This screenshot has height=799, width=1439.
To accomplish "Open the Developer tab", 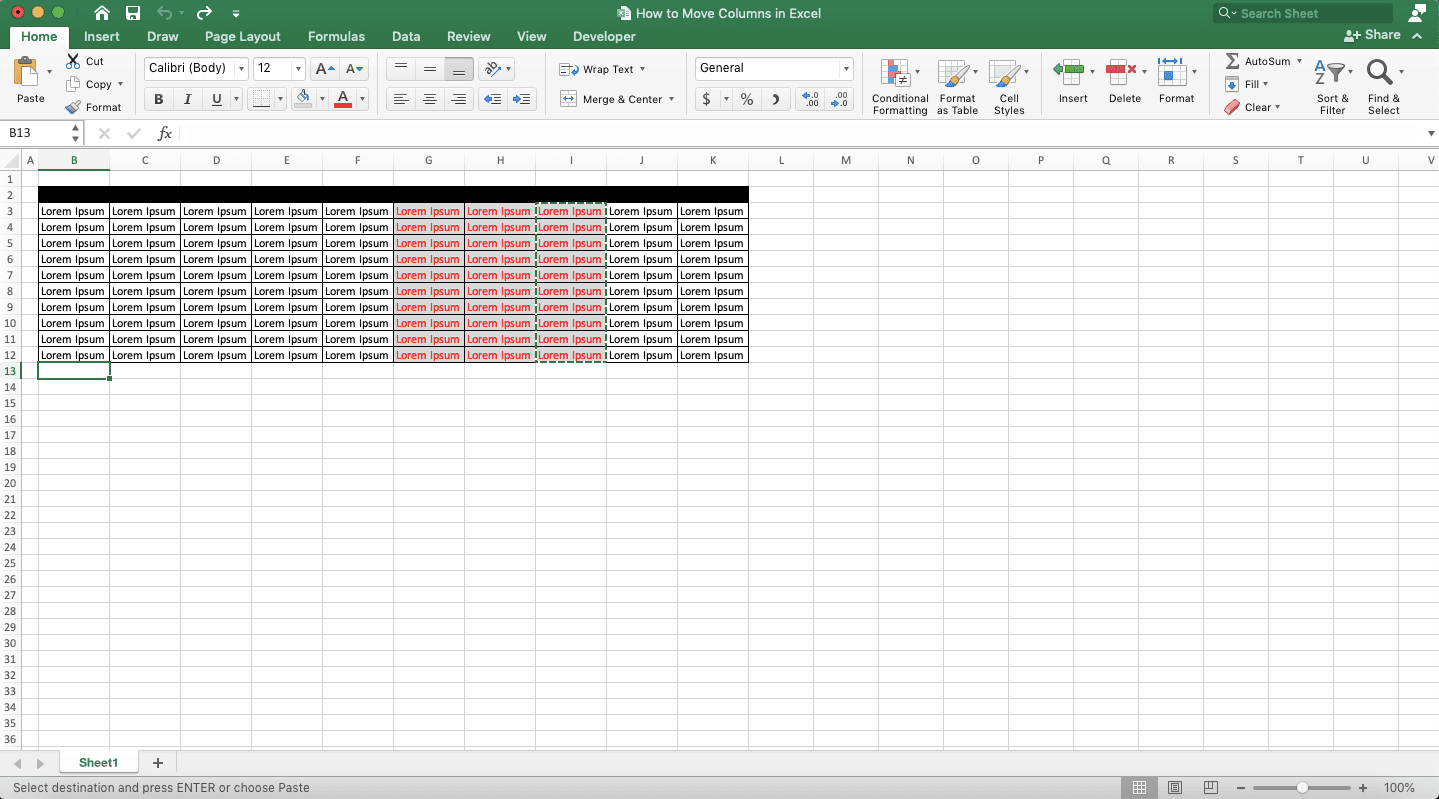I will (604, 36).
